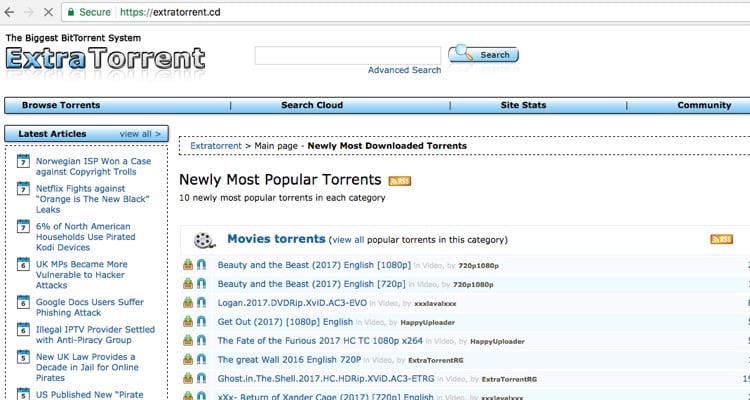Click magnet icon for Logan.2017.DVDRip torrent

tap(201, 303)
